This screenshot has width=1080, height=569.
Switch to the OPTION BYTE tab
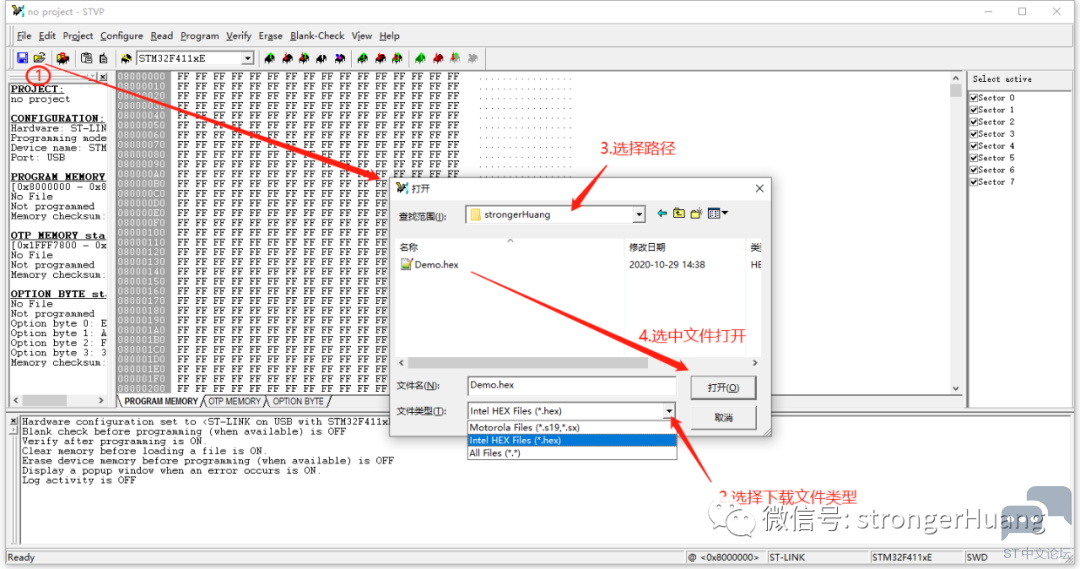[298, 401]
